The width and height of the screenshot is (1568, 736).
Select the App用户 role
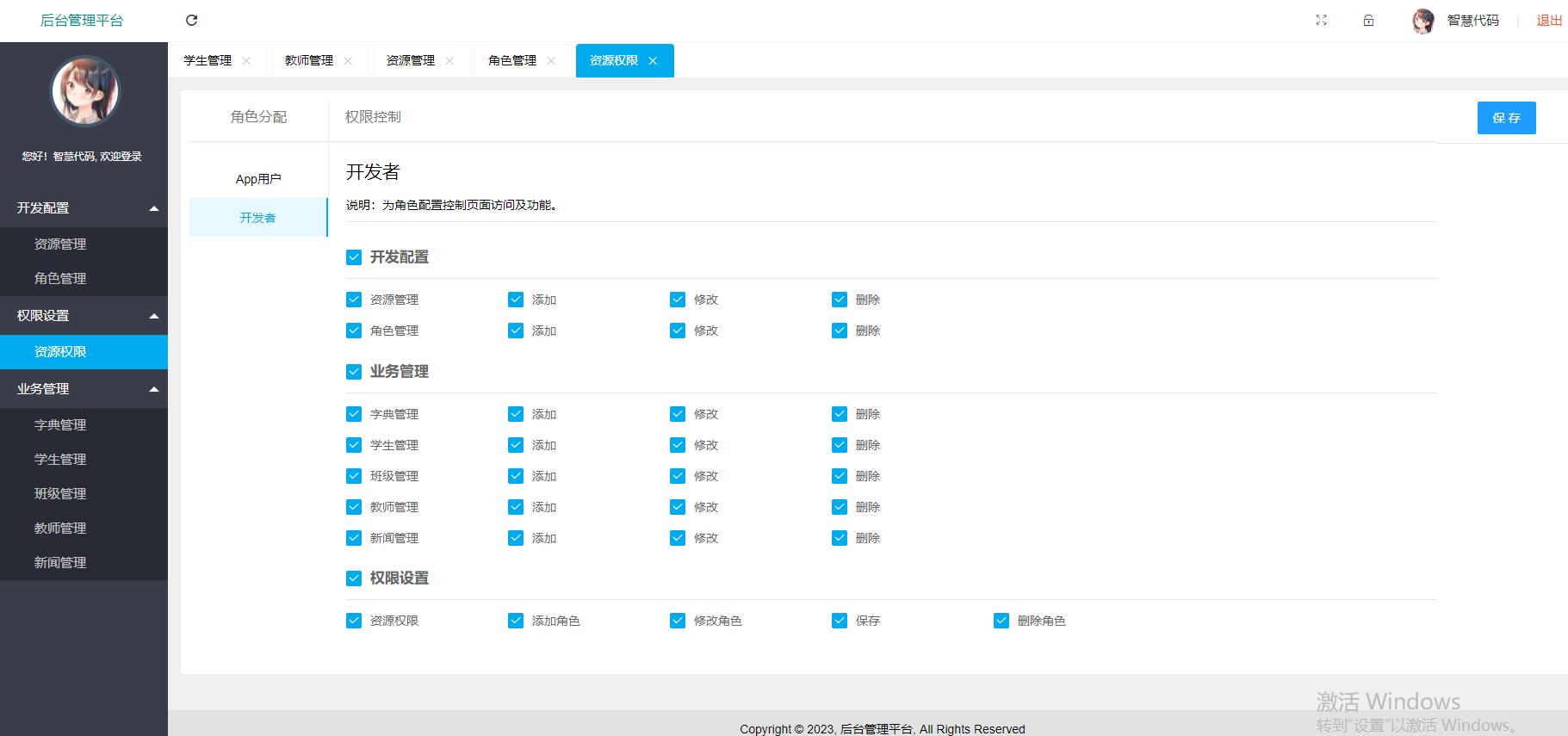[x=258, y=179]
